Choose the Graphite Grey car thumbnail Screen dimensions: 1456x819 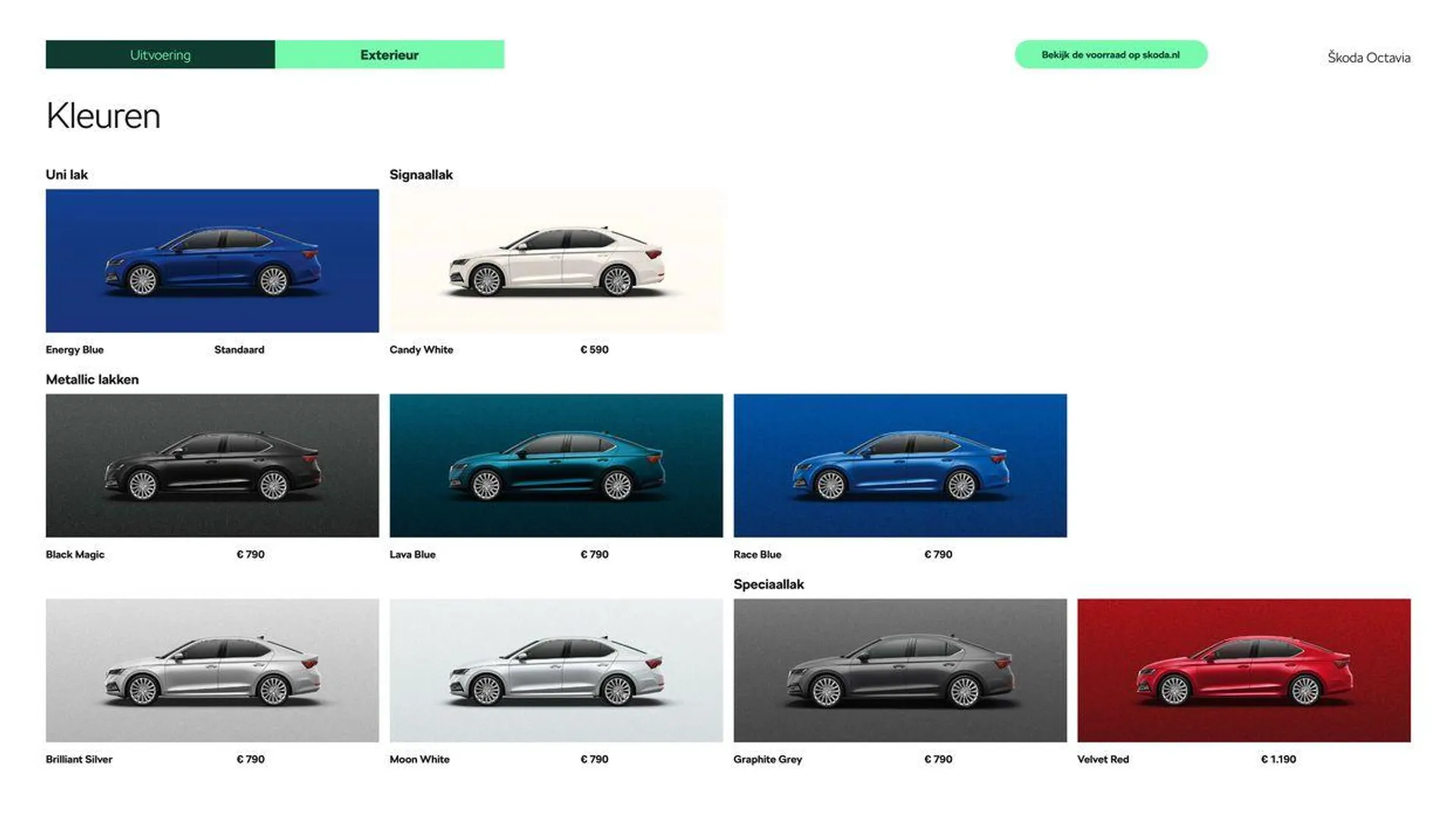coord(900,670)
